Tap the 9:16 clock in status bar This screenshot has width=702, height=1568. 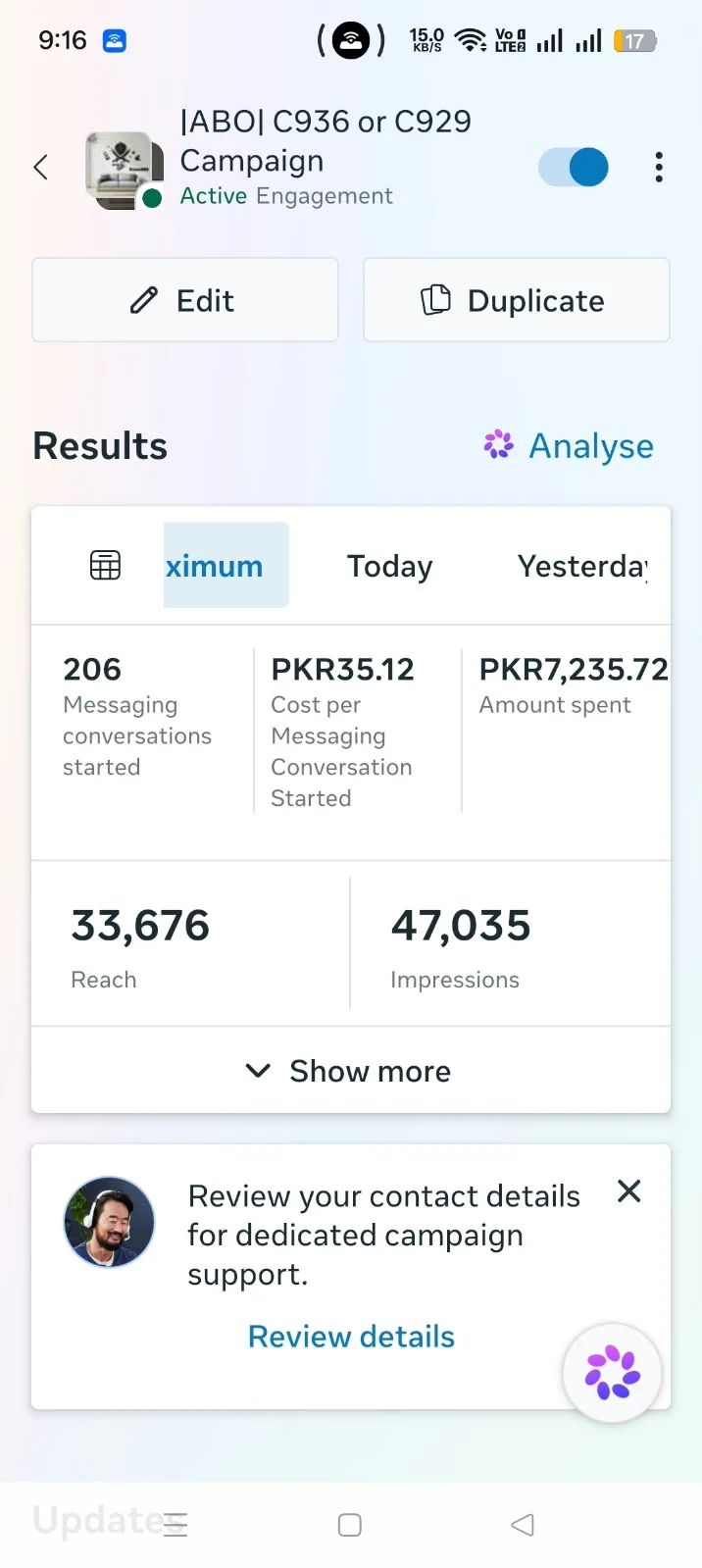pos(63,40)
